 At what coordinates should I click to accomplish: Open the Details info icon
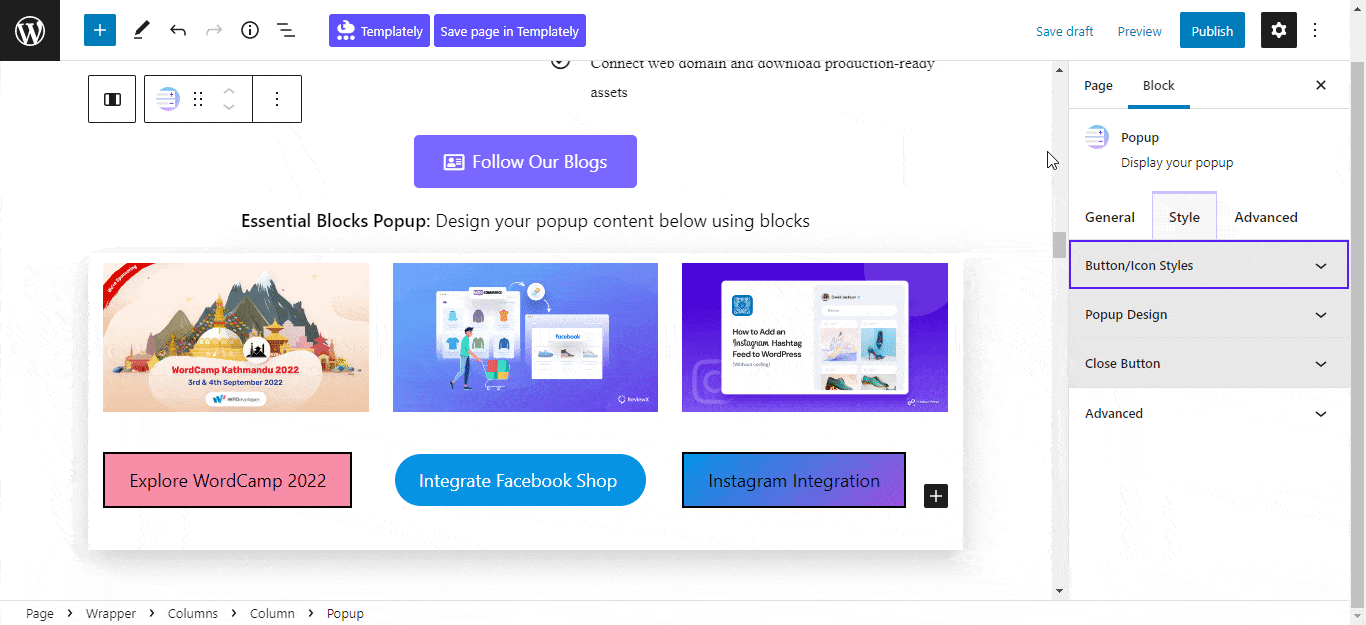coord(250,30)
